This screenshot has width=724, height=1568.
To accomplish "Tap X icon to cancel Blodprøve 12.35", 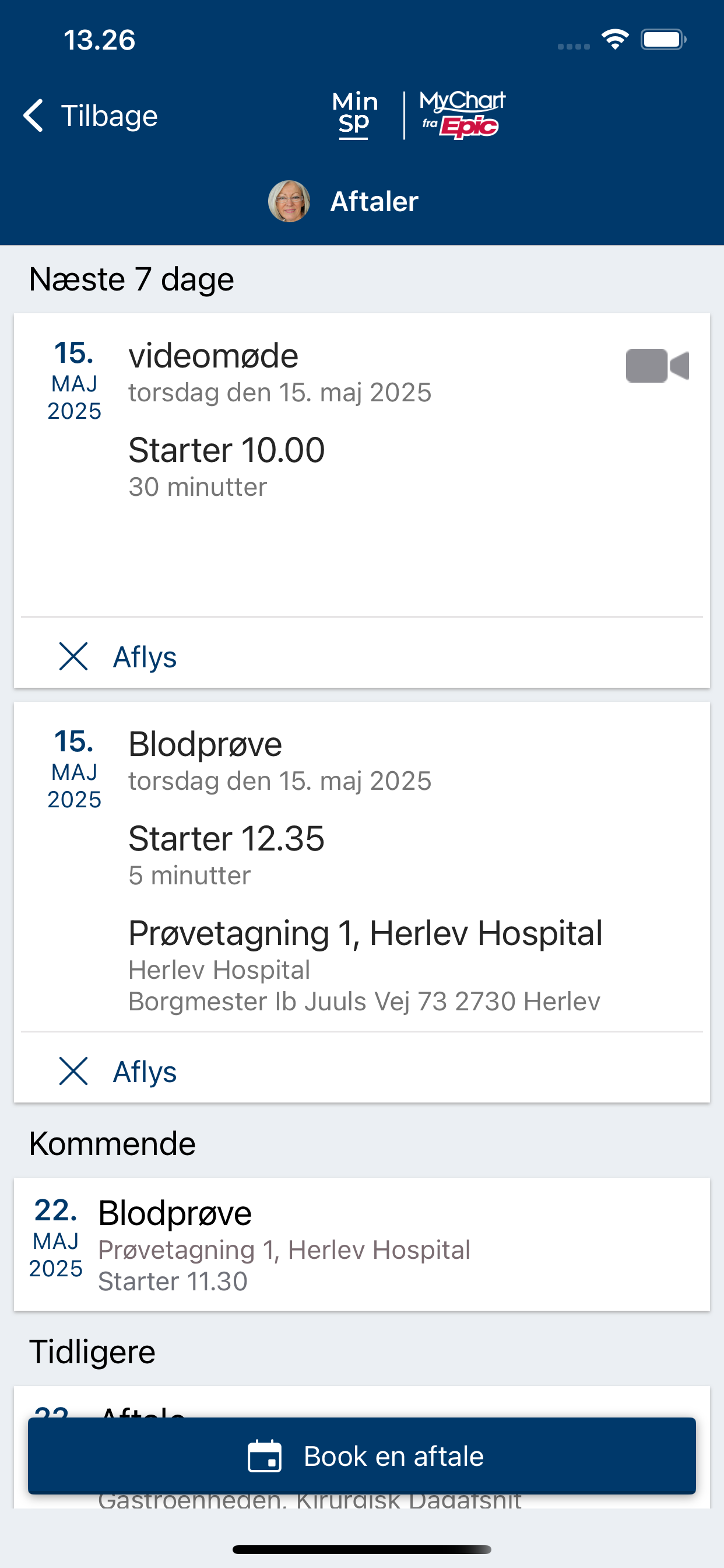I will 73,1070.
